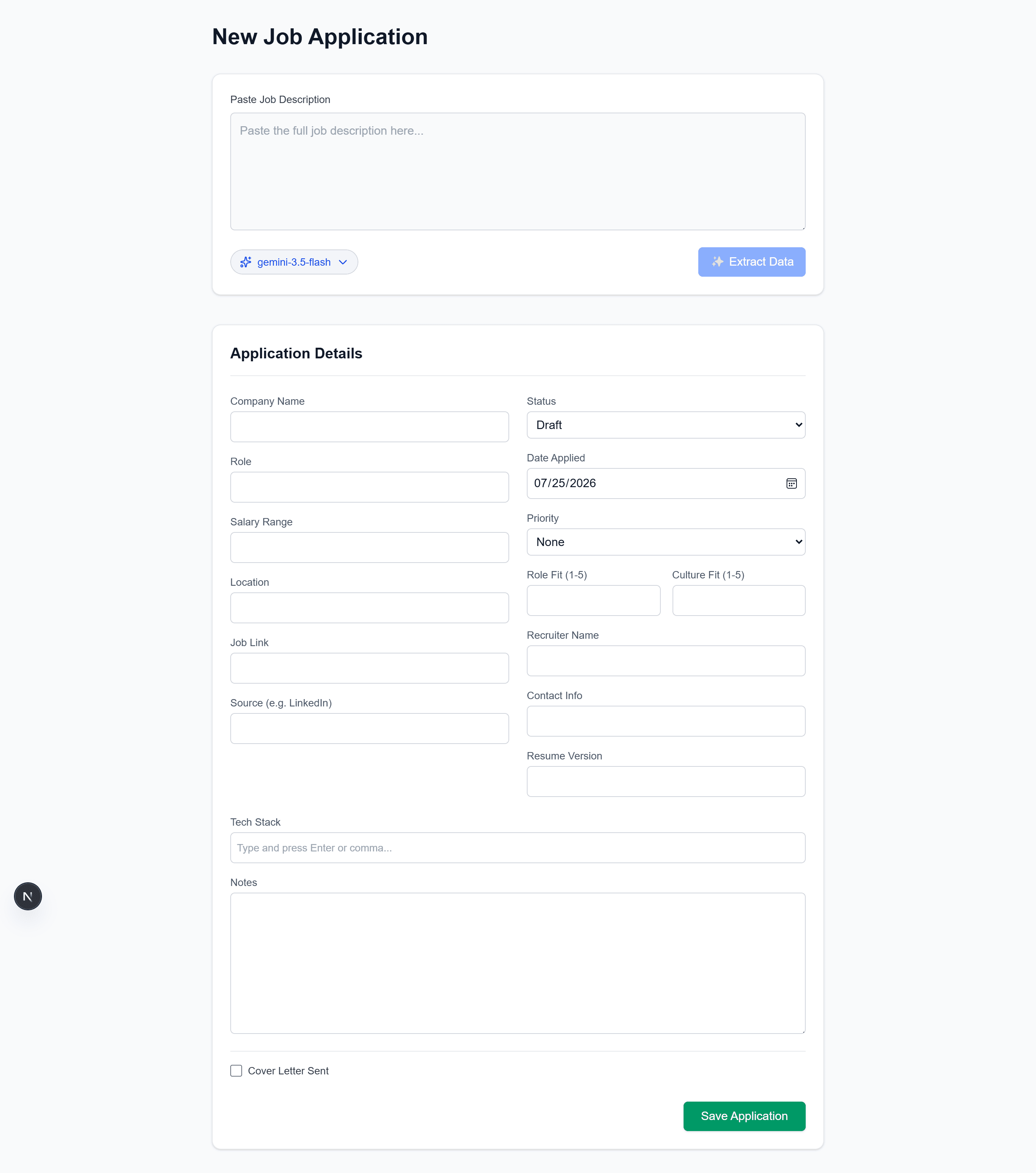1036x1173 pixels.
Task: Click the Extract Data button
Action: pyautogui.click(x=751, y=262)
